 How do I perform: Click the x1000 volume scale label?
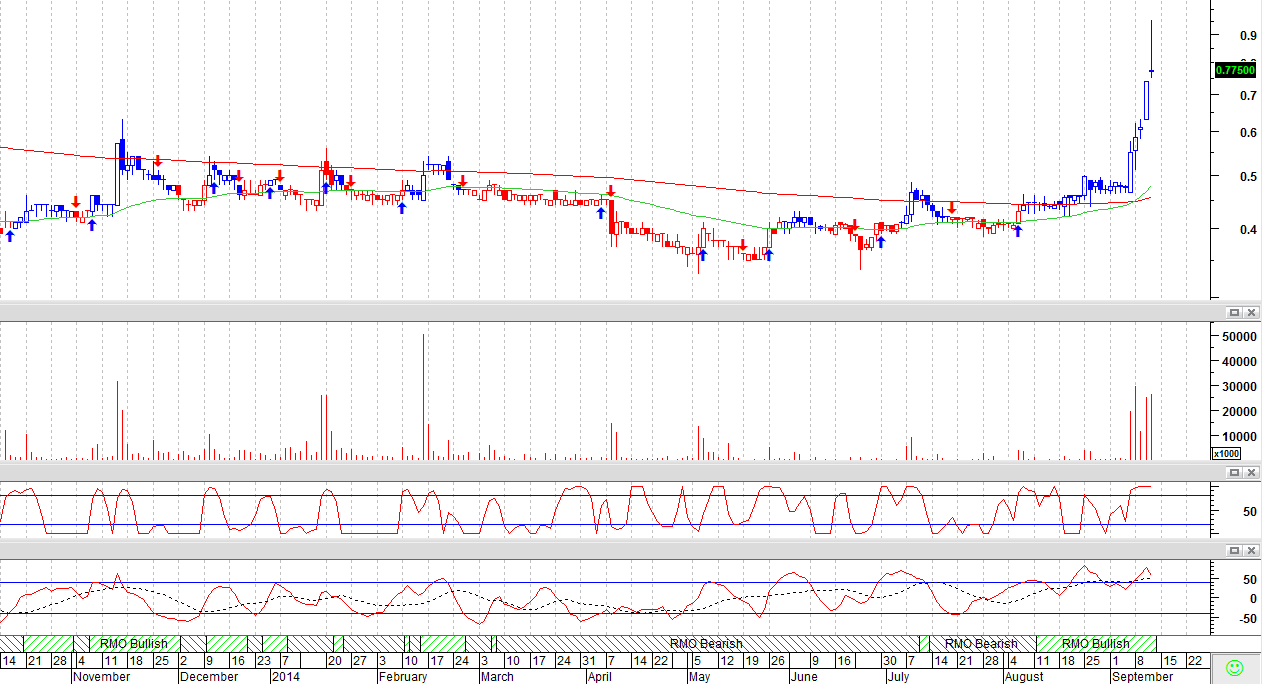(x=1226, y=454)
